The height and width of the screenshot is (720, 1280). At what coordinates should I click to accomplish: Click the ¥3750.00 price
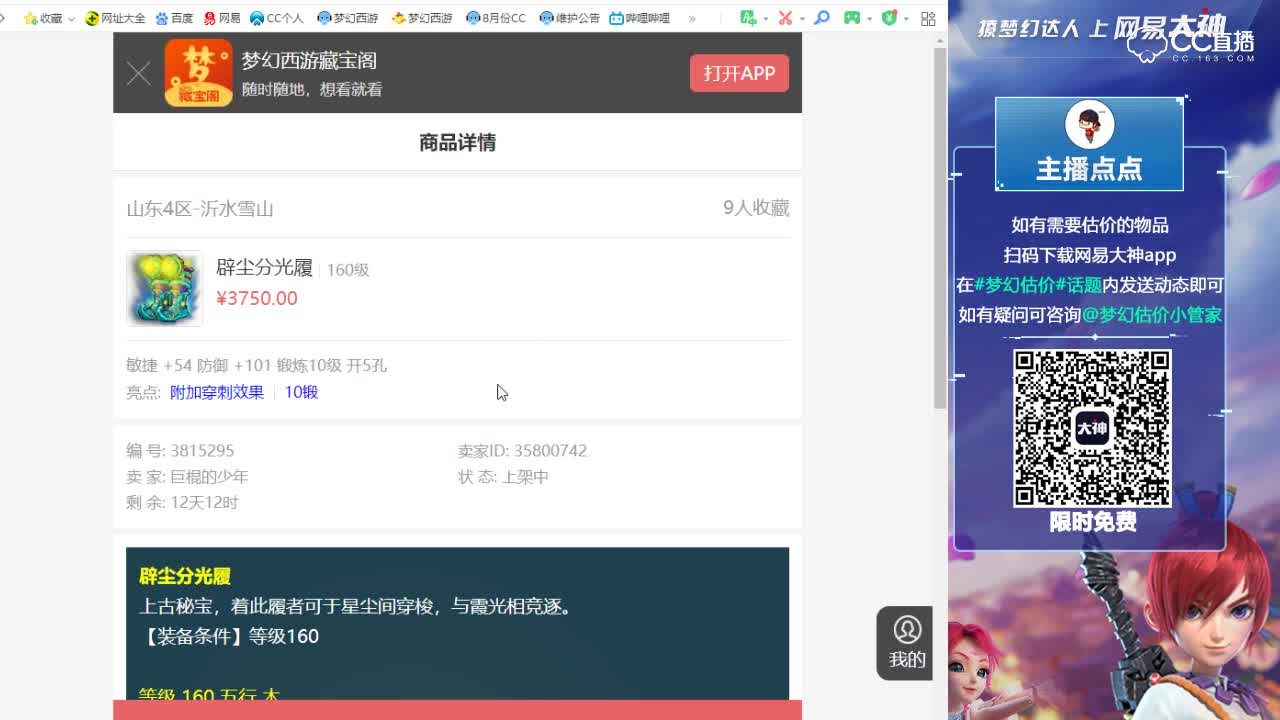click(257, 298)
